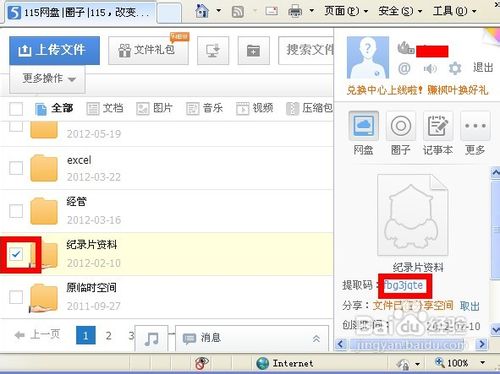Uncheck the box for 纪录片资料 folder
This screenshot has height=374, width=500.
tap(16, 254)
